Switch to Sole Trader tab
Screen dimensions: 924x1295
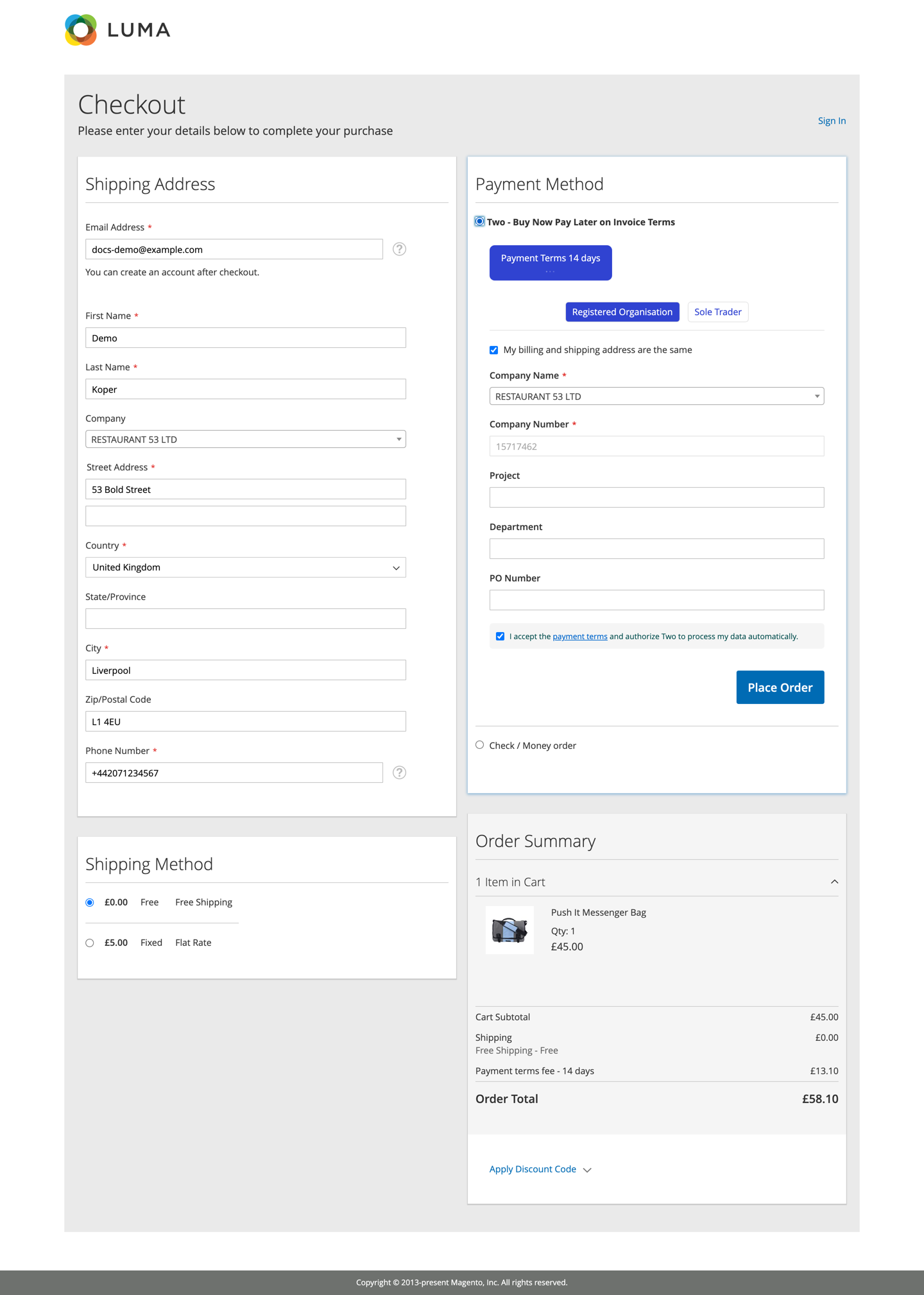coord(717,312)
